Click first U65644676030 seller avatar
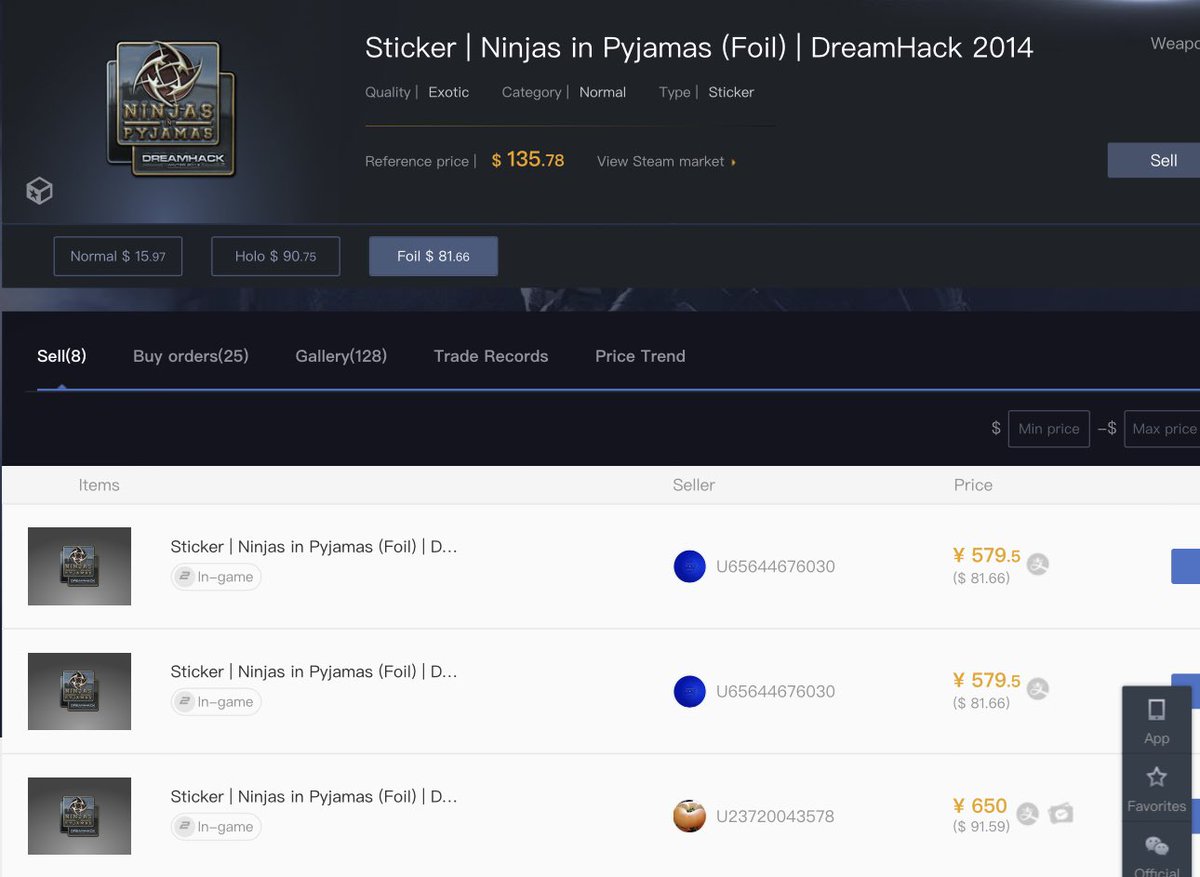1200x877 pixels. click(x=690, y=566)
